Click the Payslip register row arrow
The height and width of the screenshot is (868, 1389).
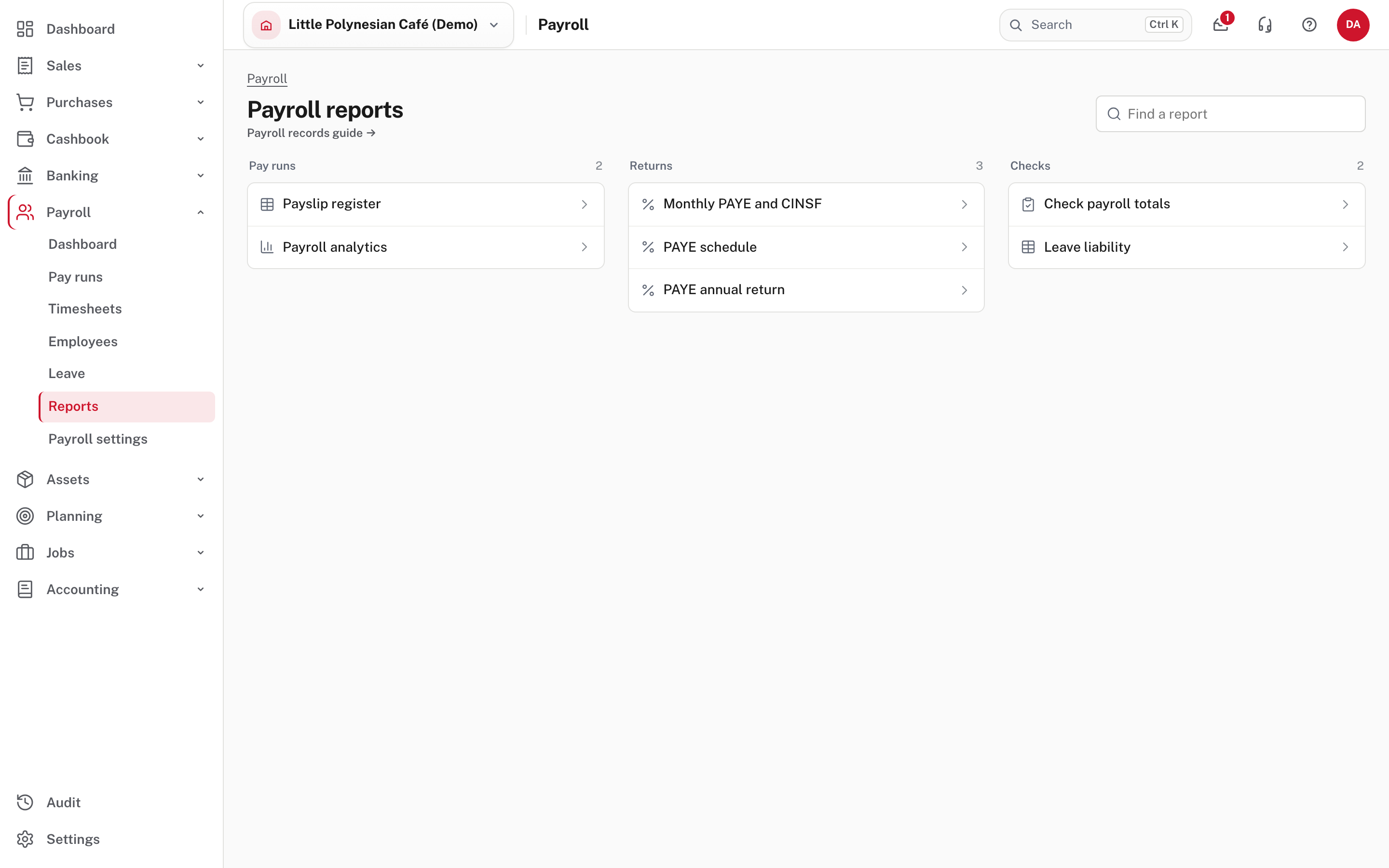tap(585, 204)
